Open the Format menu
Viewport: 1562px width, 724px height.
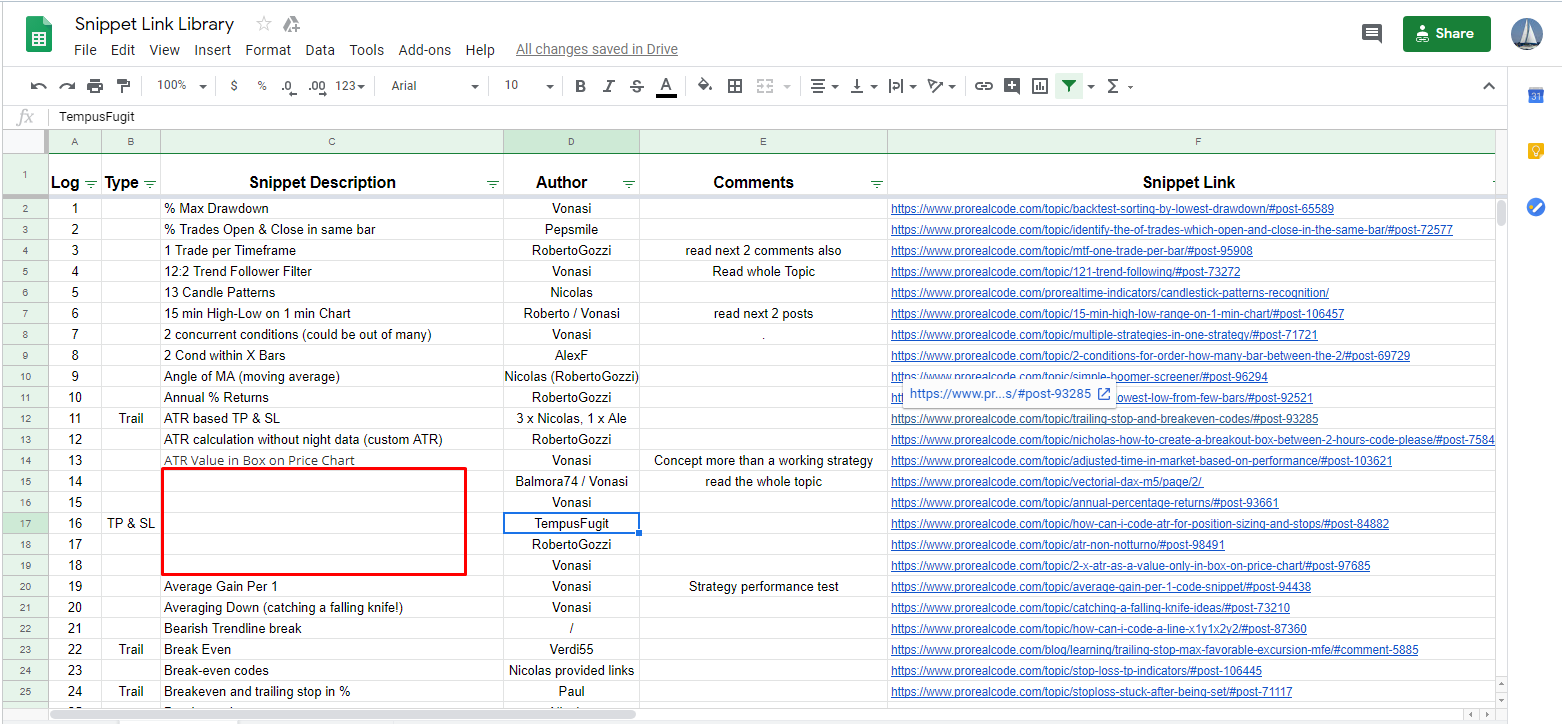click(268, 50)
